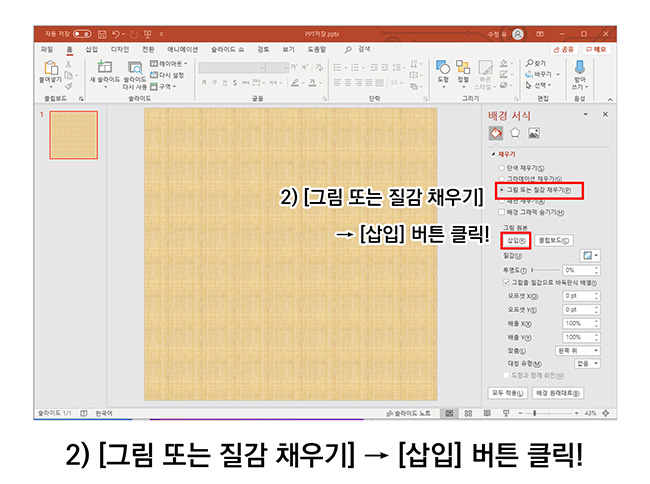The image size is (650, 484).
Task: Click the Undo arrow icon
Action: 116,34
